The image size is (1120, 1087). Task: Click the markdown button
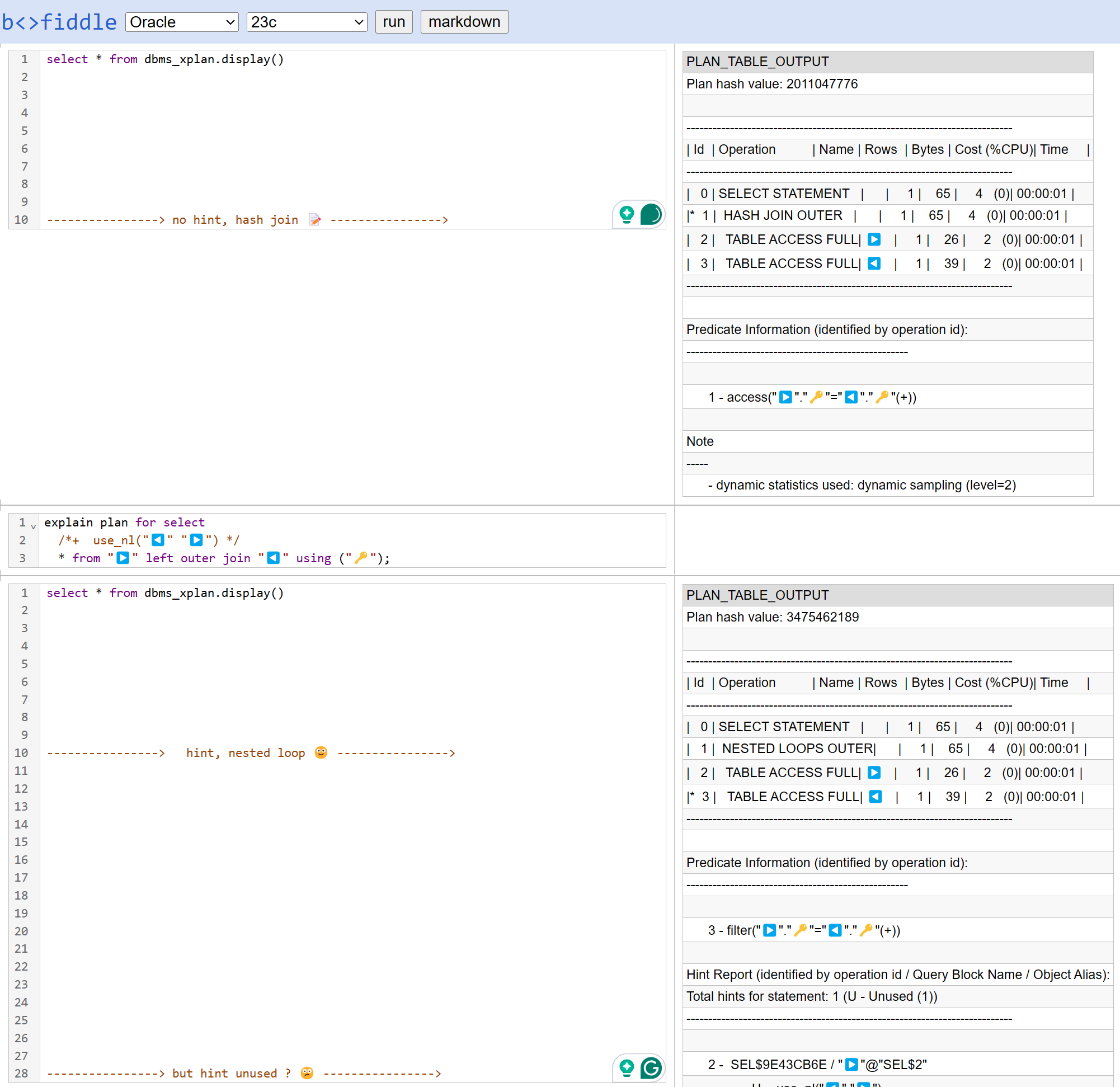coord(464,22)
